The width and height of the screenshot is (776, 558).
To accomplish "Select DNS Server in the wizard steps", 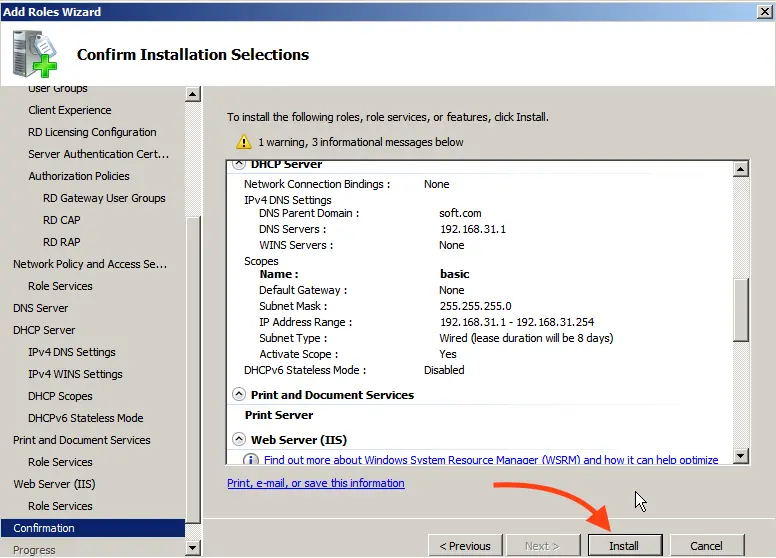I will point(40,308).
